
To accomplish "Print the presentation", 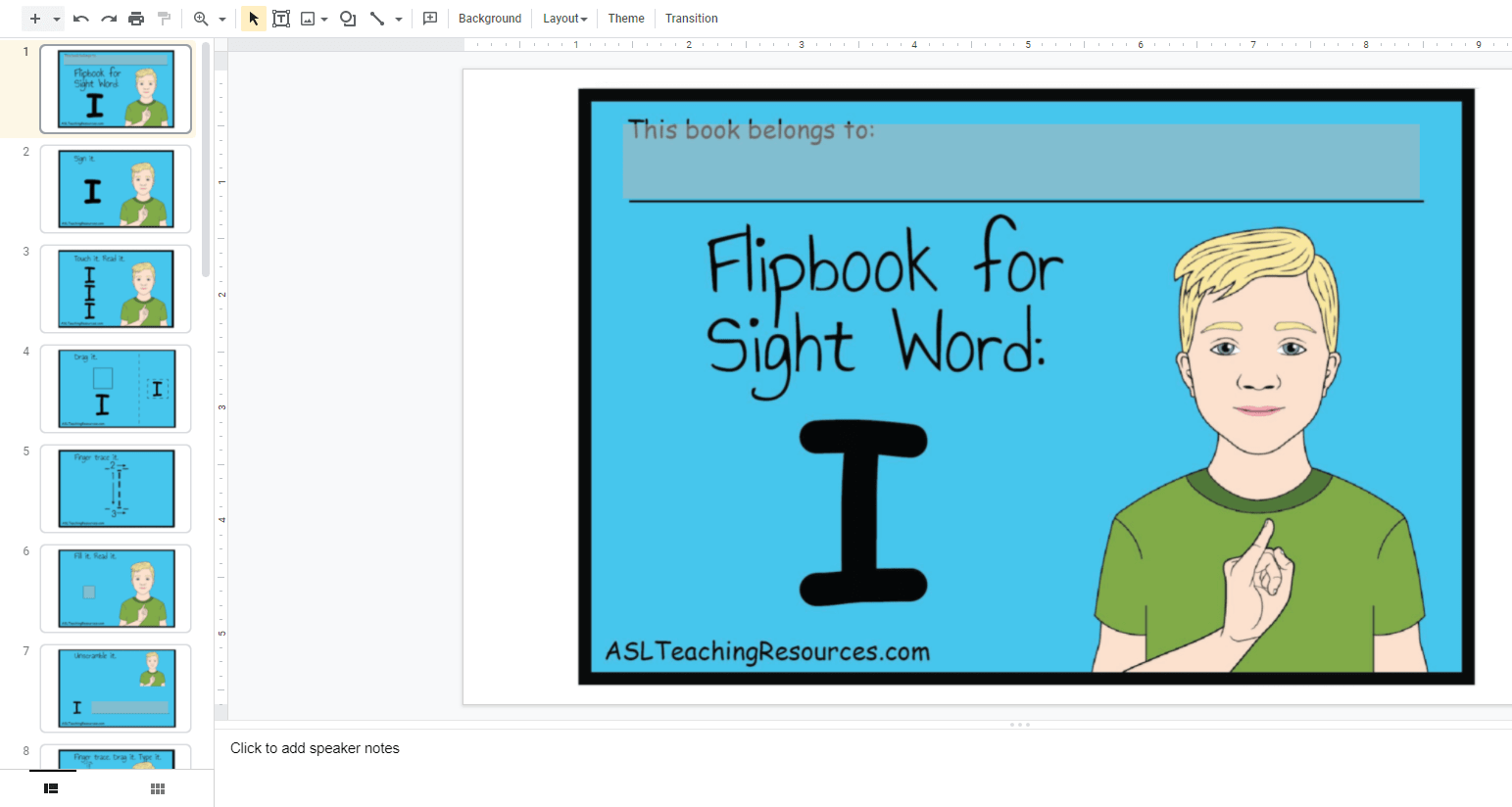I will 136,19.
